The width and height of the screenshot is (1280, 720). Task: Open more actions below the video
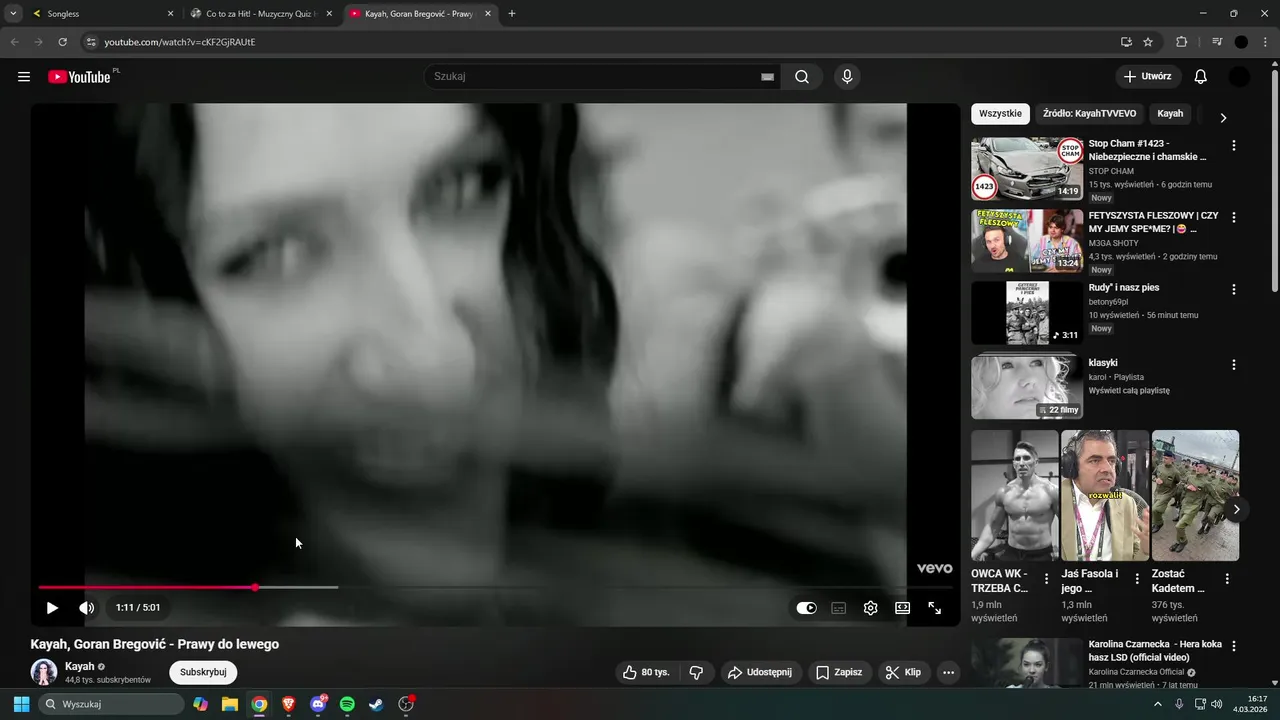[x=948, y=672]
